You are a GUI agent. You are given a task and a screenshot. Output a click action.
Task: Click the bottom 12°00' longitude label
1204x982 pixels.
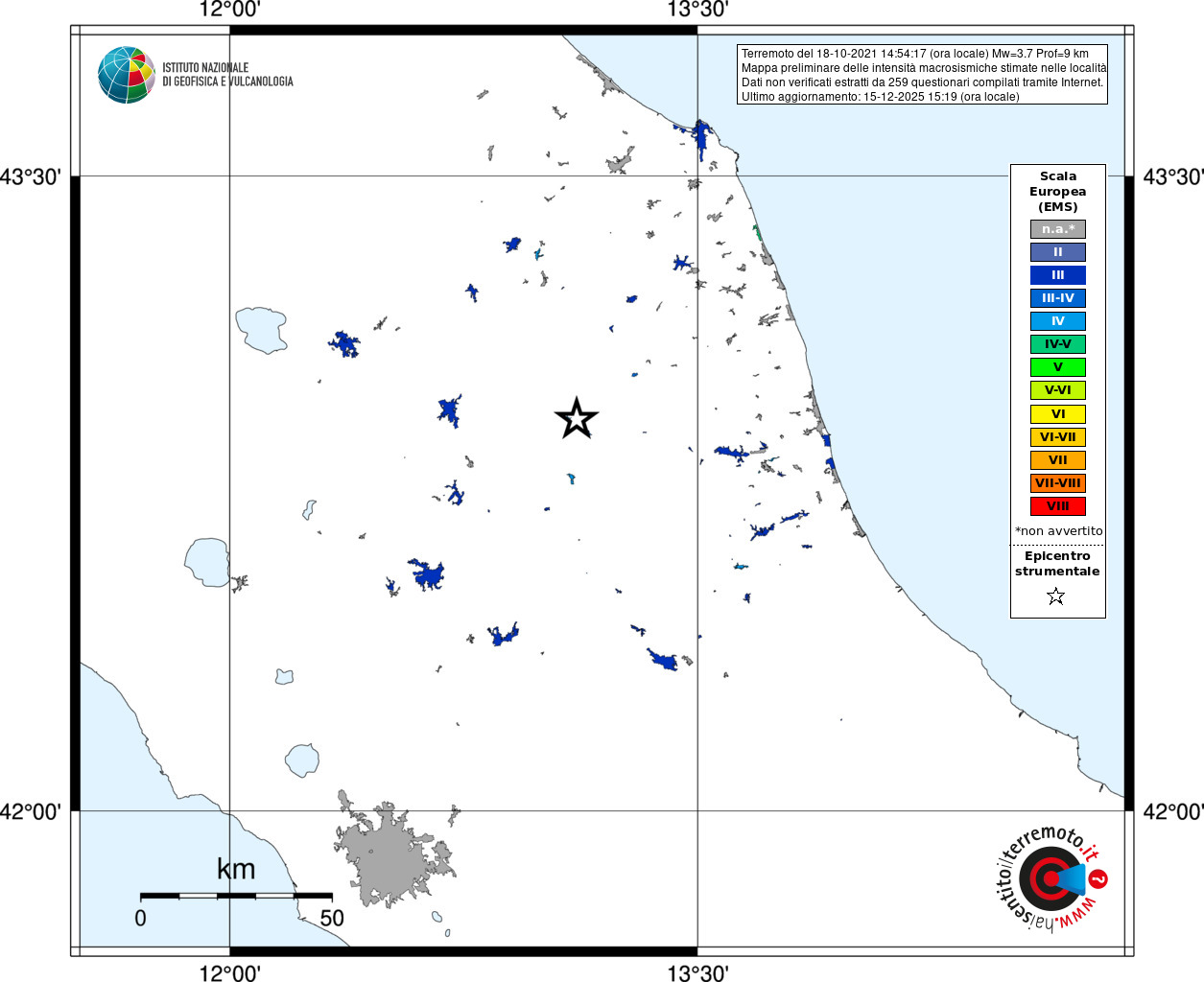tap(229, 973)
